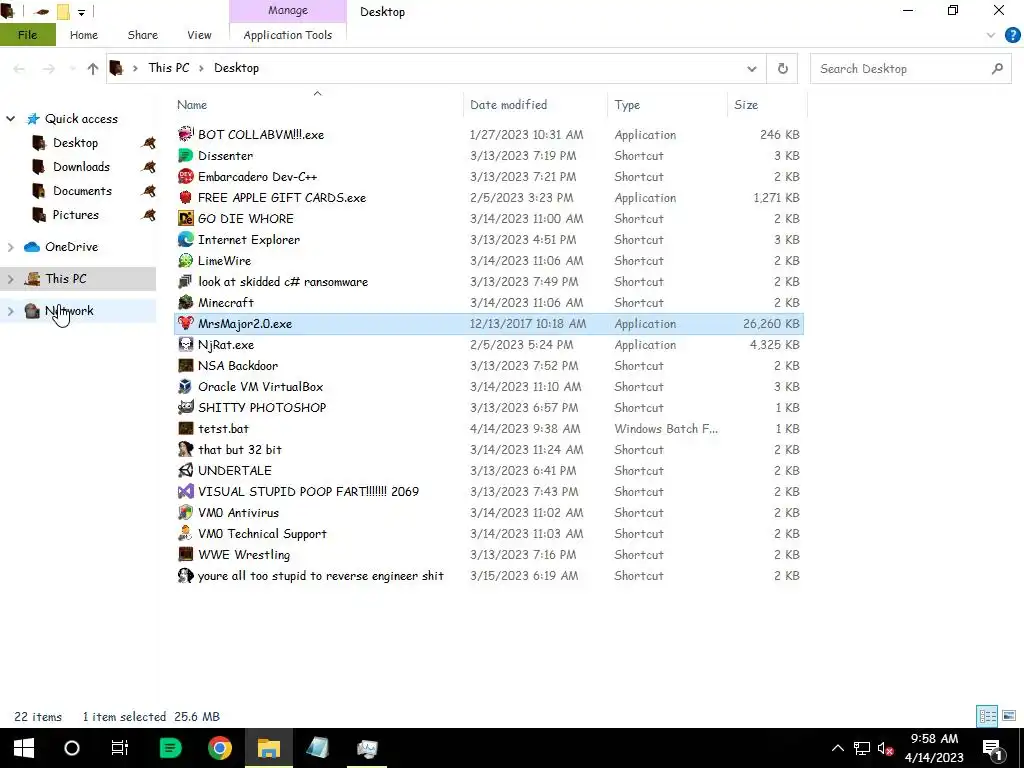Open the Application Tools tab
The width and height of the screenshot is (1024, 768).
[x=287, y=35]
